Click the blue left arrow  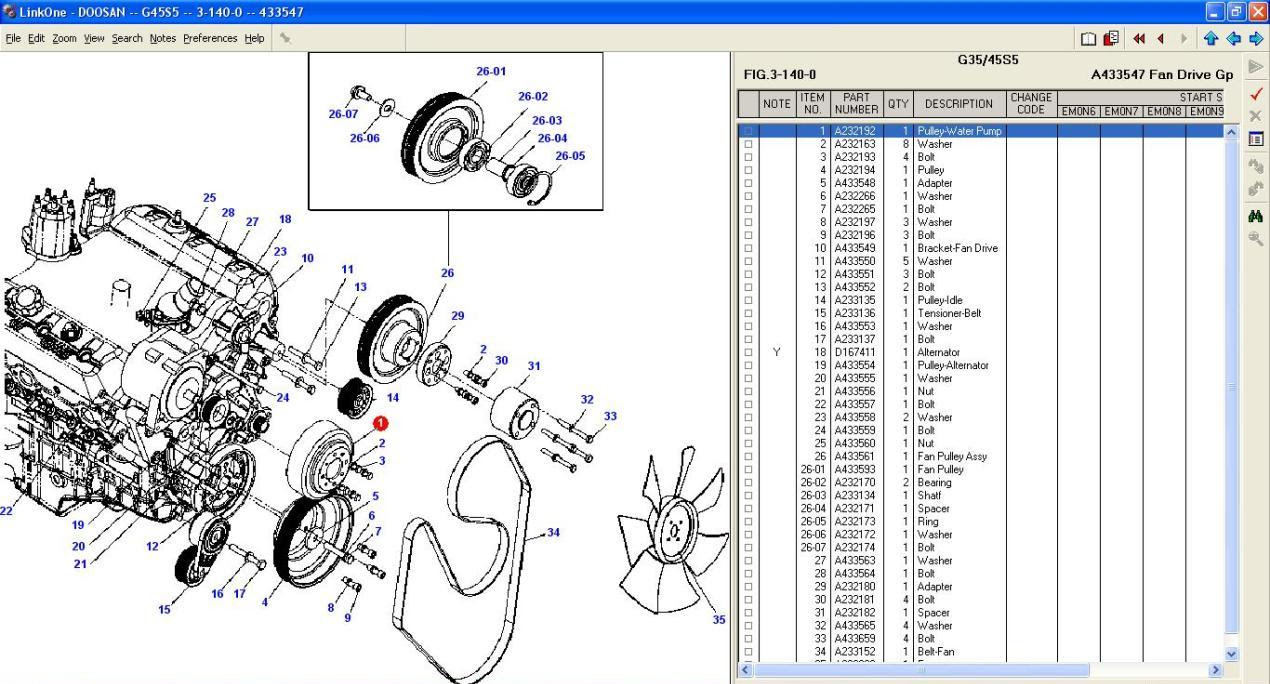click(x=1233, y=39)
